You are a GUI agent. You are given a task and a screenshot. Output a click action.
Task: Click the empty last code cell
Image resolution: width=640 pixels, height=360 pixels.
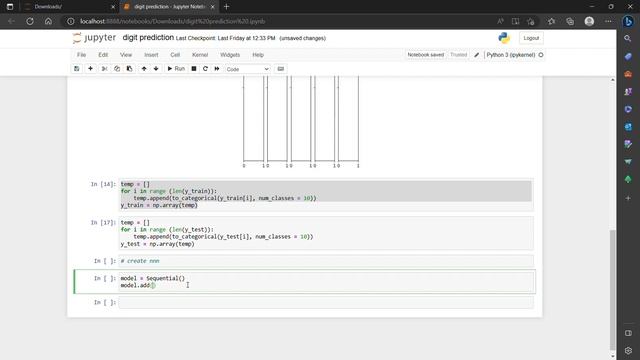click(326, 302)
